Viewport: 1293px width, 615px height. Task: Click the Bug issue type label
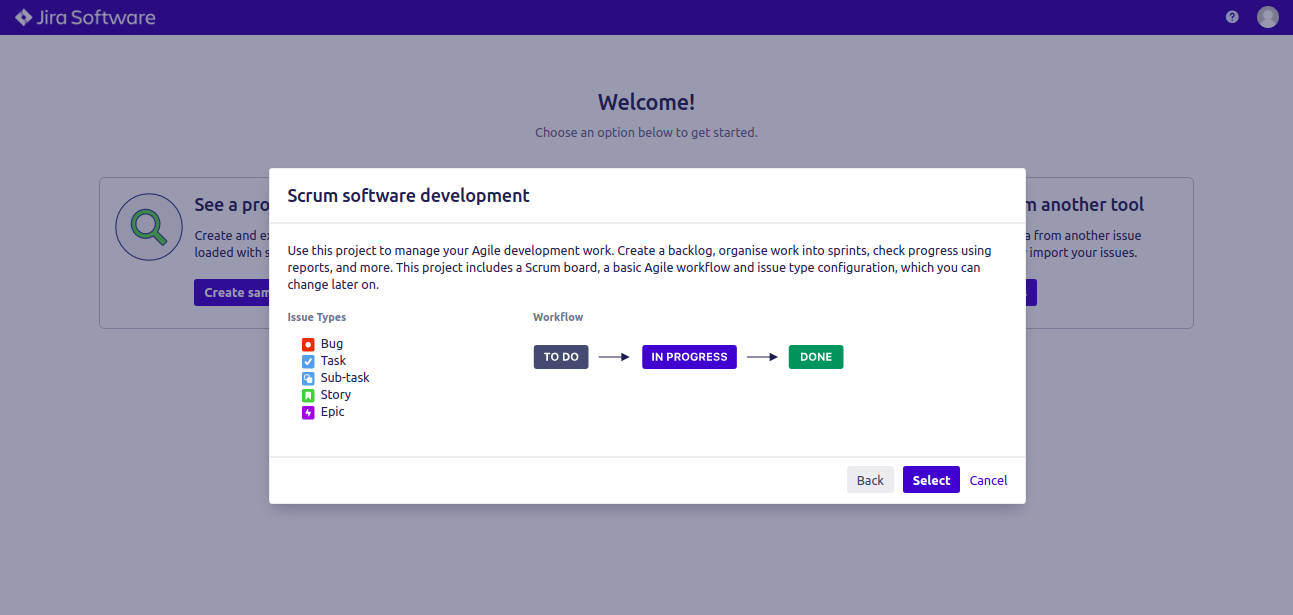[332, 344]
